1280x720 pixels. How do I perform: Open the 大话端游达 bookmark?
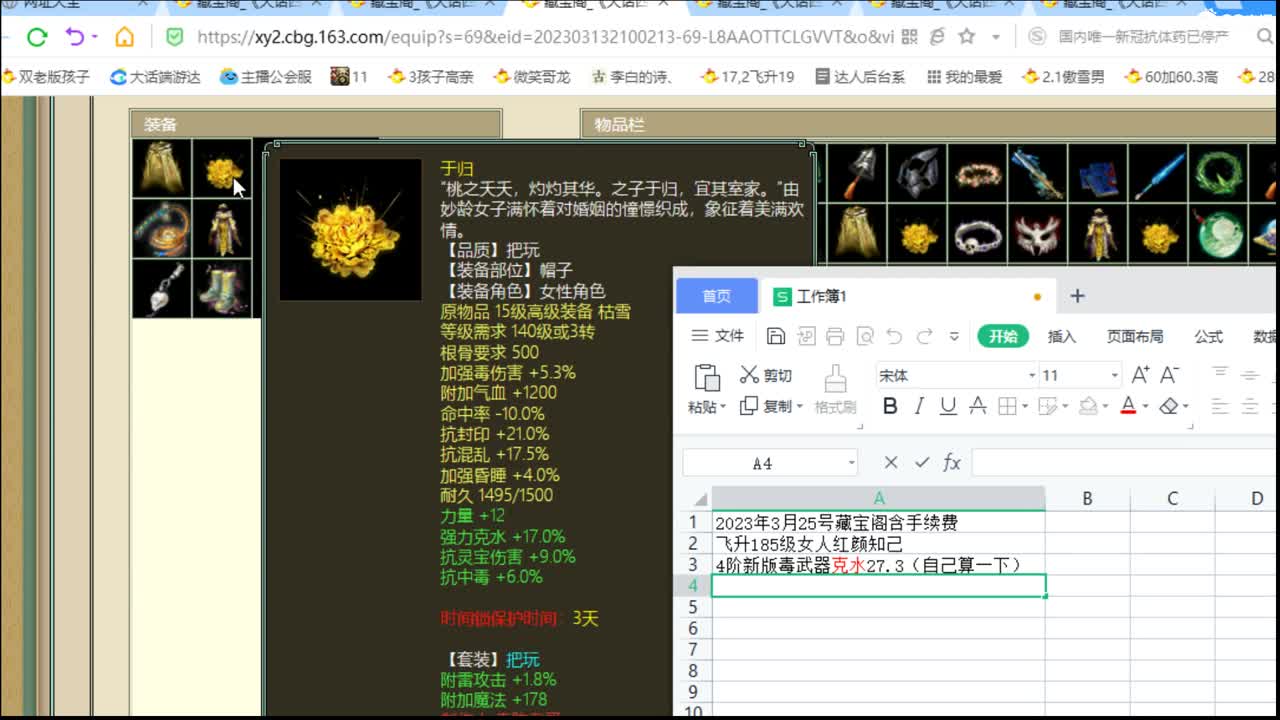[x=155, y=76]
